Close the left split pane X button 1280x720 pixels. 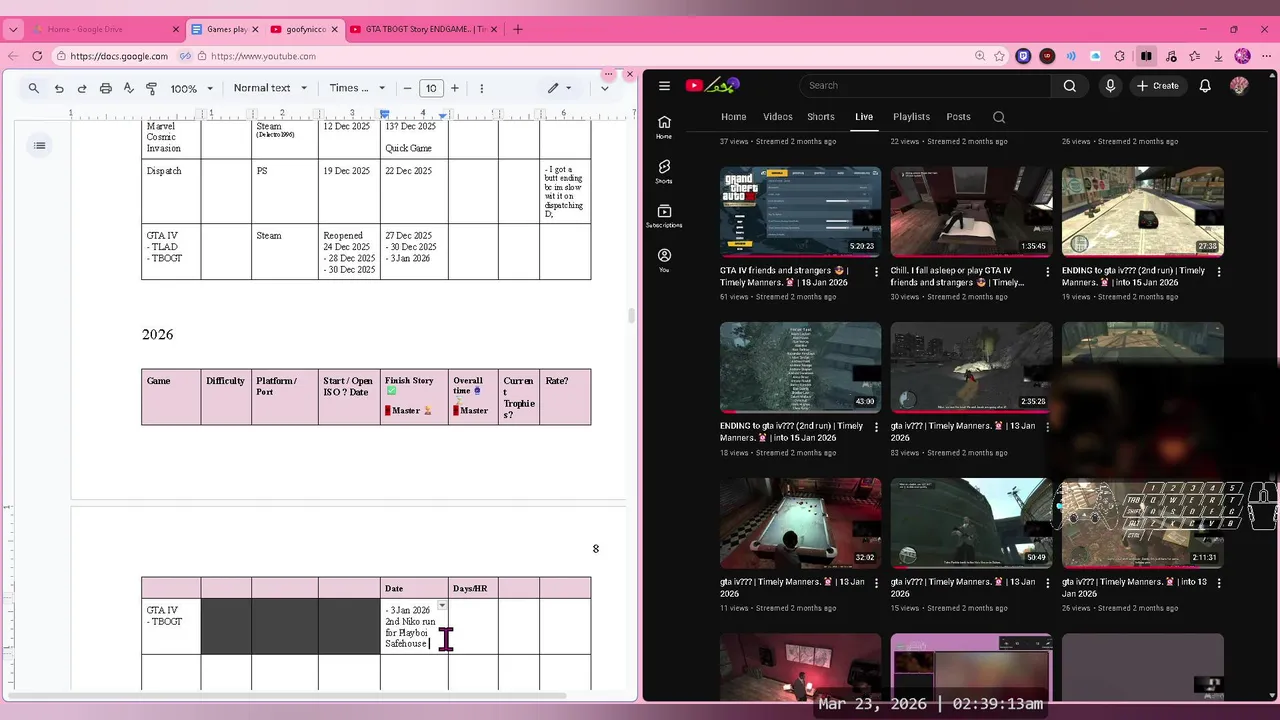(629, 74)
